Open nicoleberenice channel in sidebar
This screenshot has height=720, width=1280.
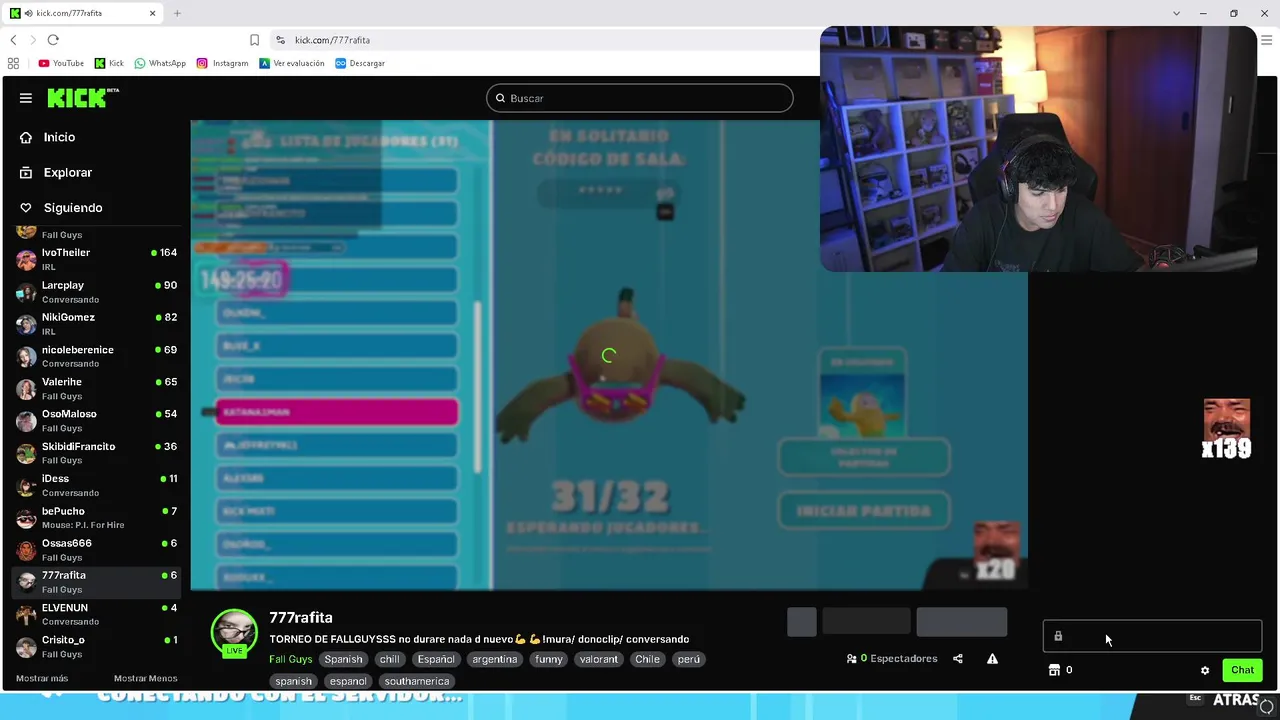pyautogui.click(x=96, y=356)
